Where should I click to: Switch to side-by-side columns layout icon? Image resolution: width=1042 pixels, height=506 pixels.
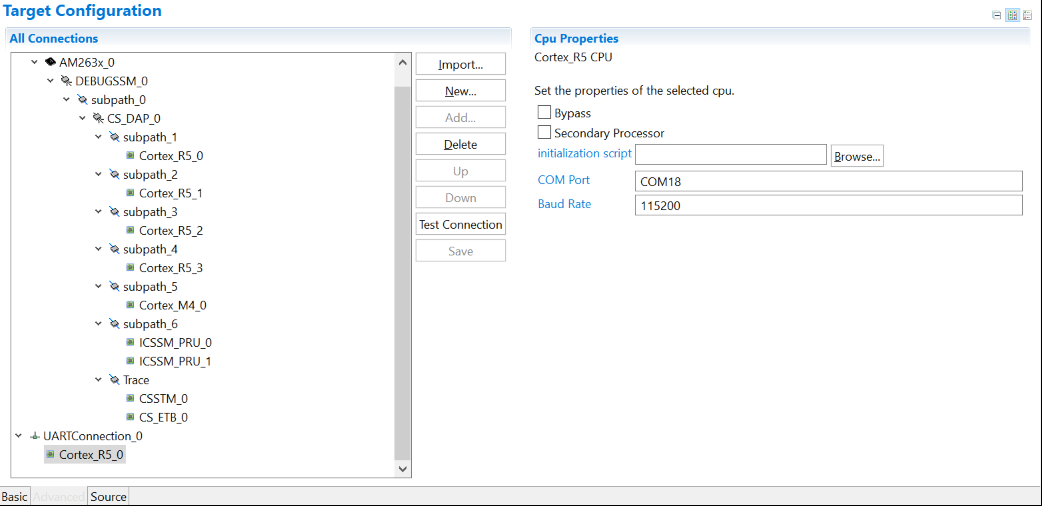point(1012,15)
